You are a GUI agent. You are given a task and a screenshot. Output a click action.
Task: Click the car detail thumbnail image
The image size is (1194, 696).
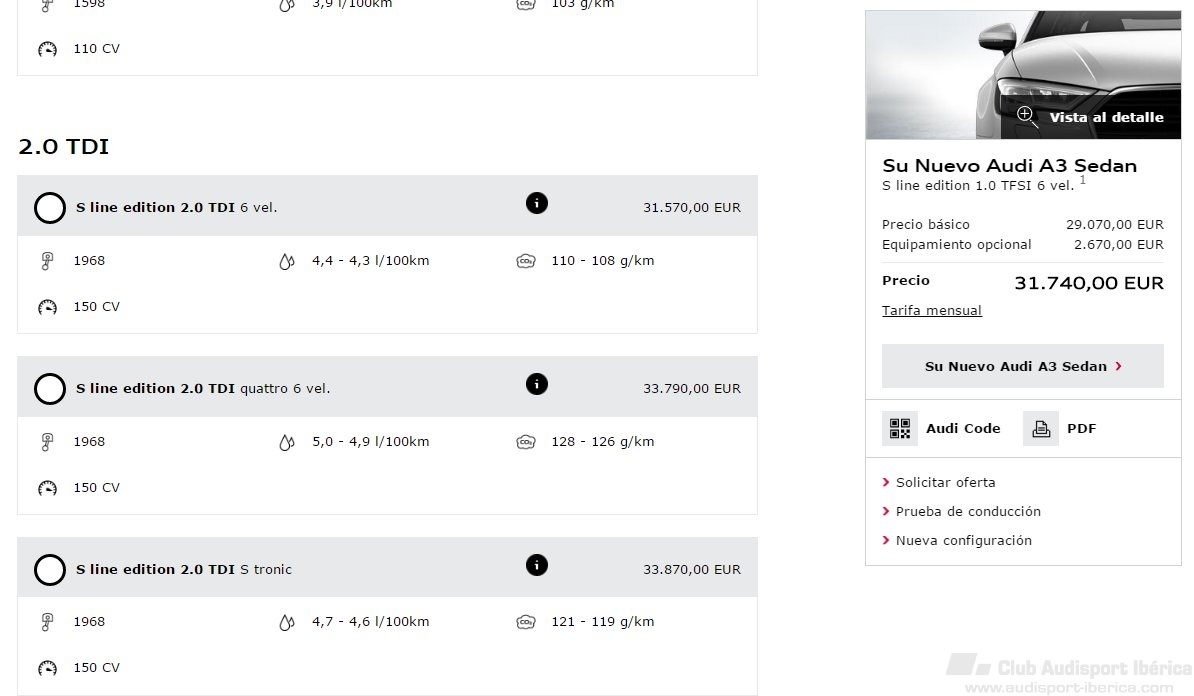tap(1023, 75)
